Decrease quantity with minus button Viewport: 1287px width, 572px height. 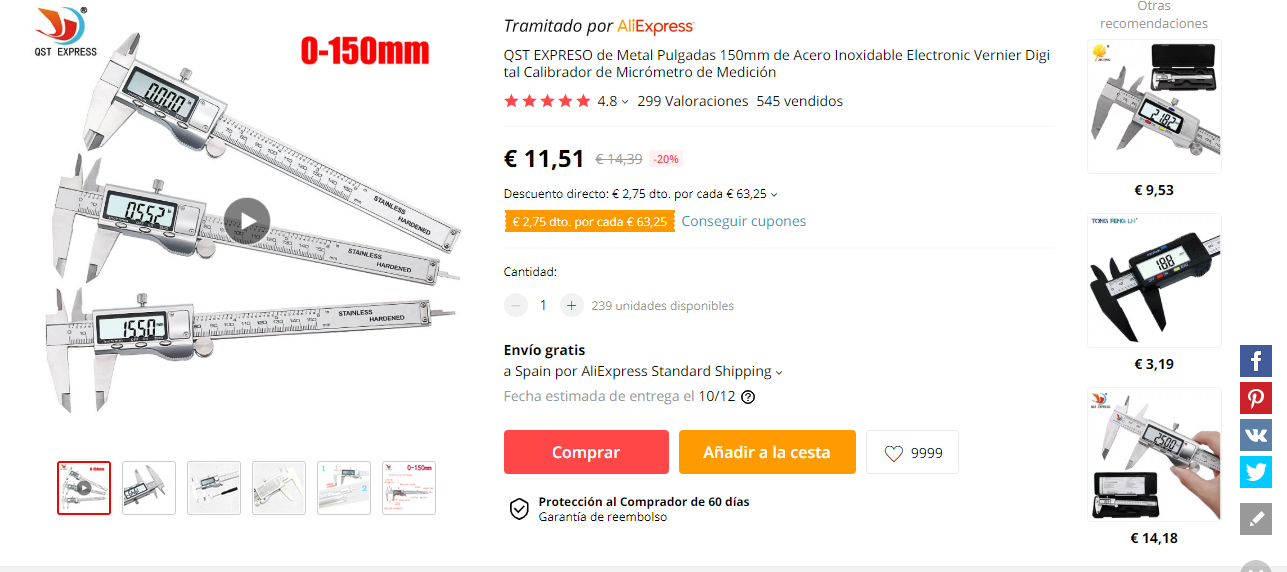[x=516, y=305]
